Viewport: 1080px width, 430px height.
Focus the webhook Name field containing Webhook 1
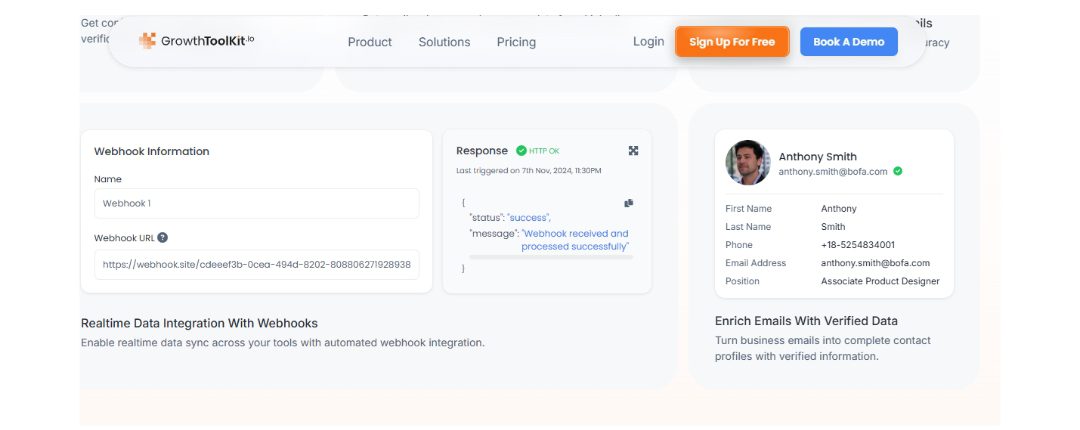pos(257,203)
